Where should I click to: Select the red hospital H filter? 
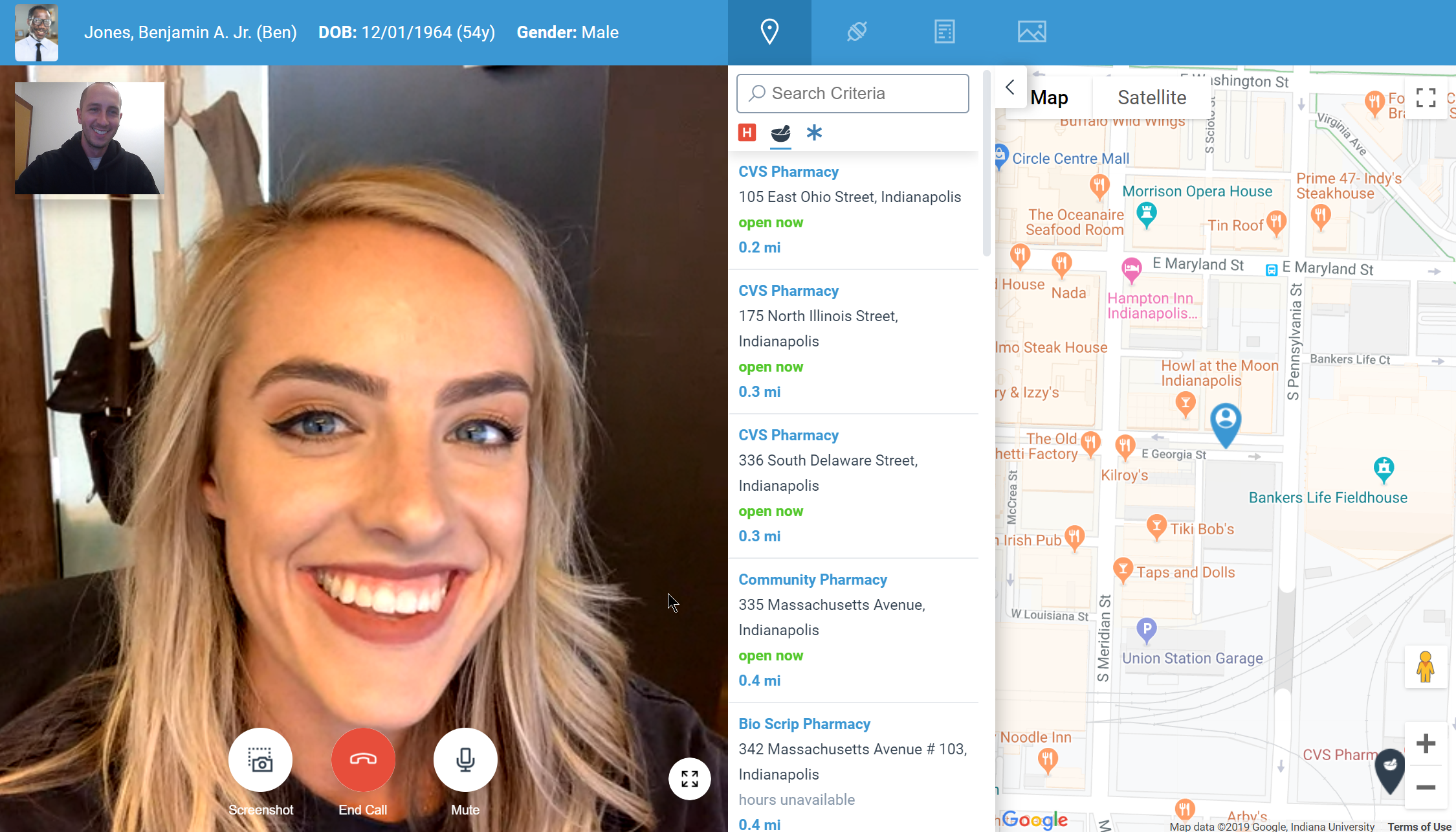click(x=747, y=133)
